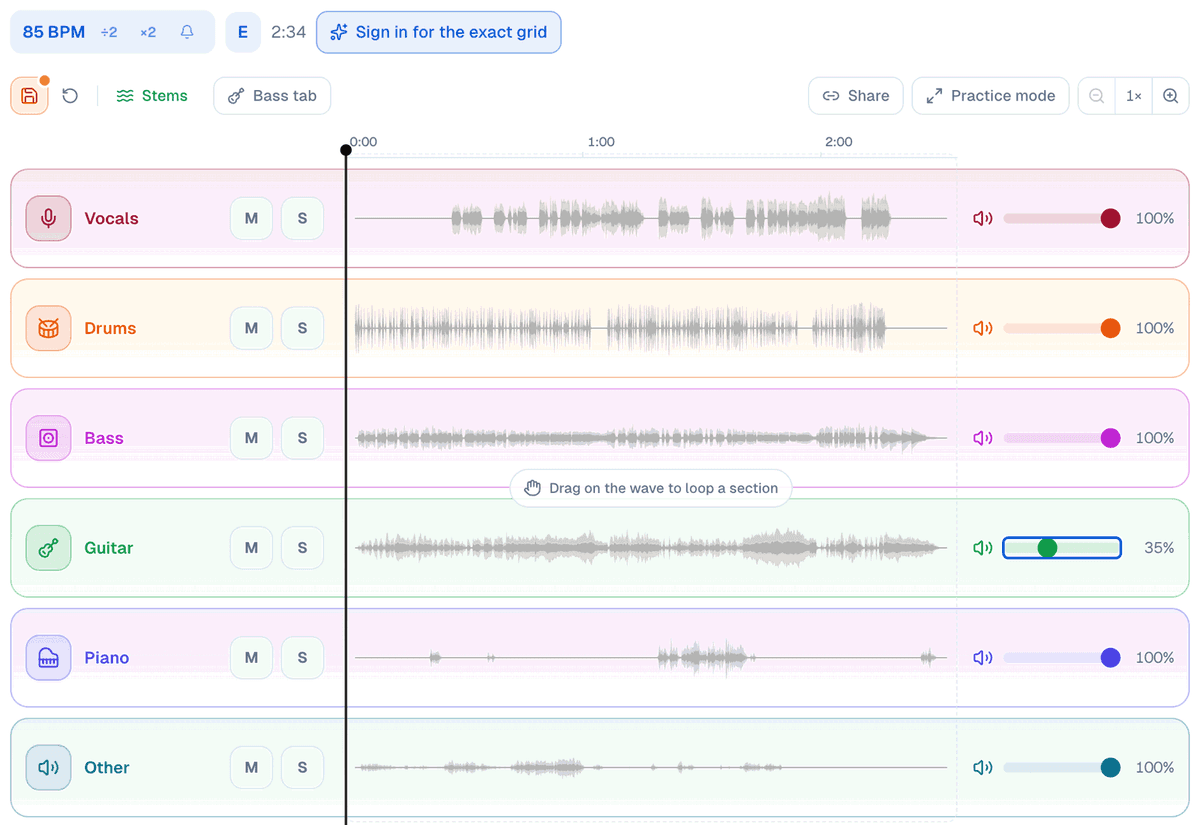This screenshot has width=1200, height=825.
Task: Click the reset/undo arrow icon
Action: click(70, 96)
